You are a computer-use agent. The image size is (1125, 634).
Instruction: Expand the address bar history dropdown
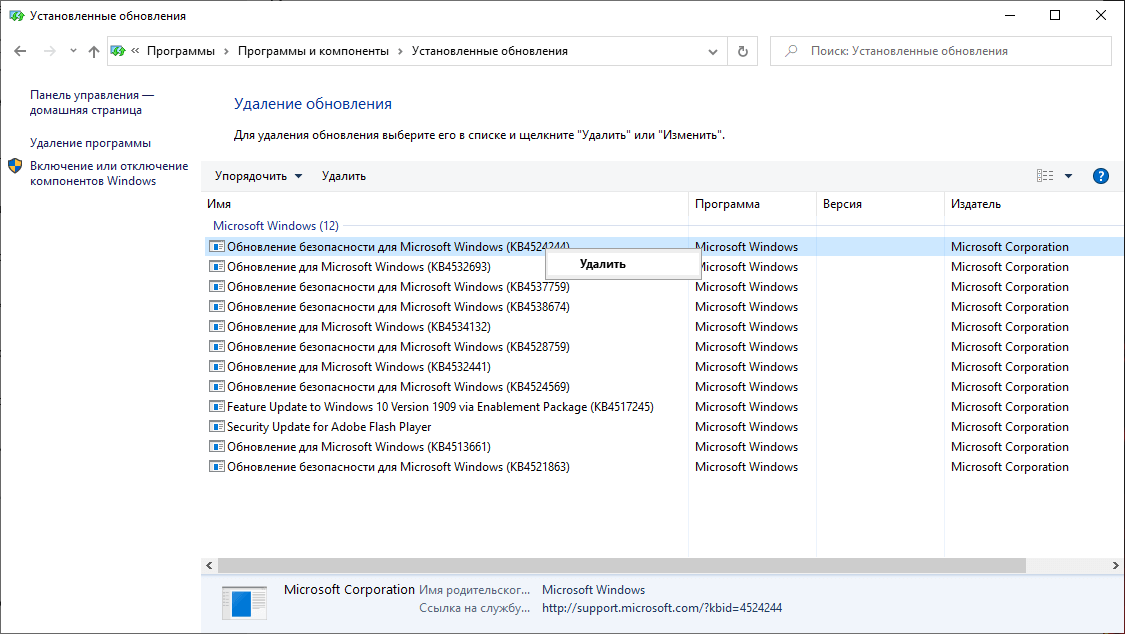[x=713, y=51]
